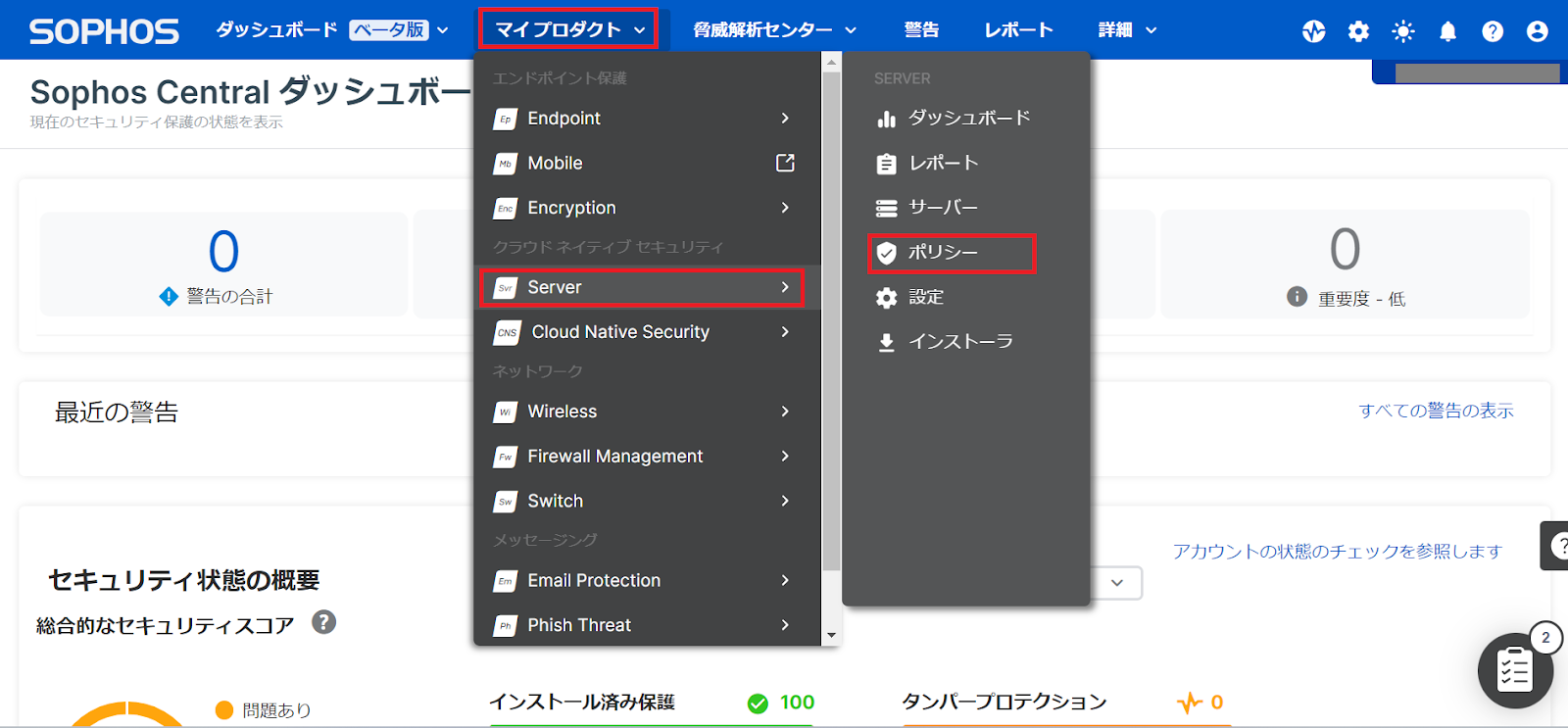Expand the Encryption submenu arrow
Screen dimensions: 1568x728
tap(785, 208)
